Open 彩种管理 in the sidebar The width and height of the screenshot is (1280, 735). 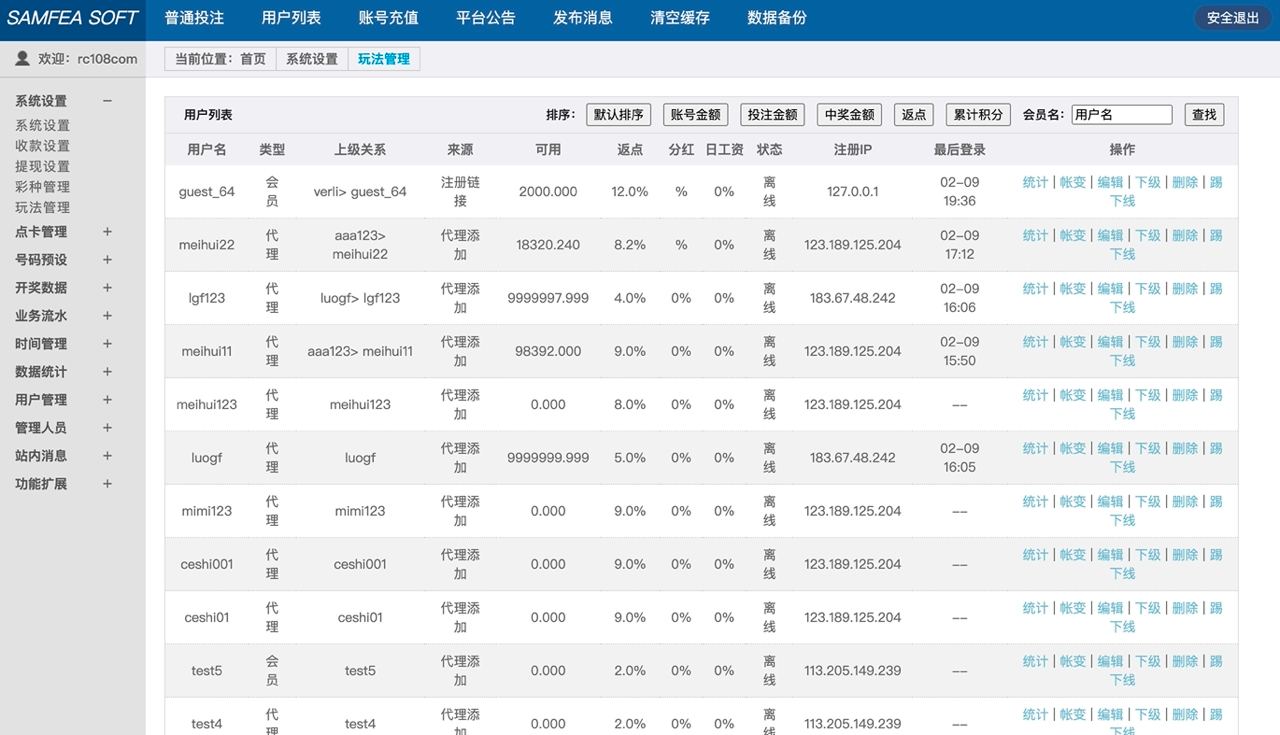(42, 187)
